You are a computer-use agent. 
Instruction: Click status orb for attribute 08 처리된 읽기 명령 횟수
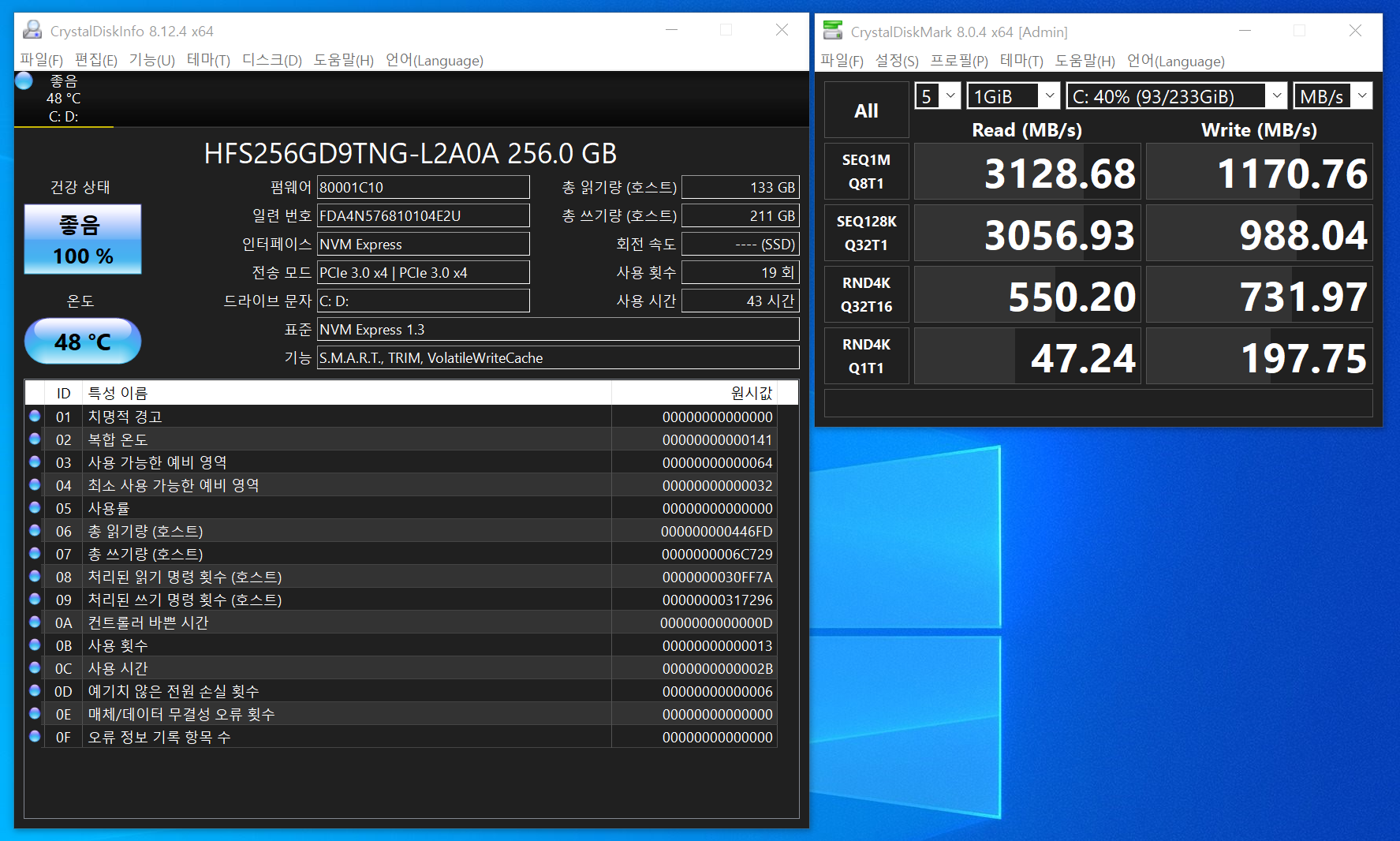(x=35, y=576)
